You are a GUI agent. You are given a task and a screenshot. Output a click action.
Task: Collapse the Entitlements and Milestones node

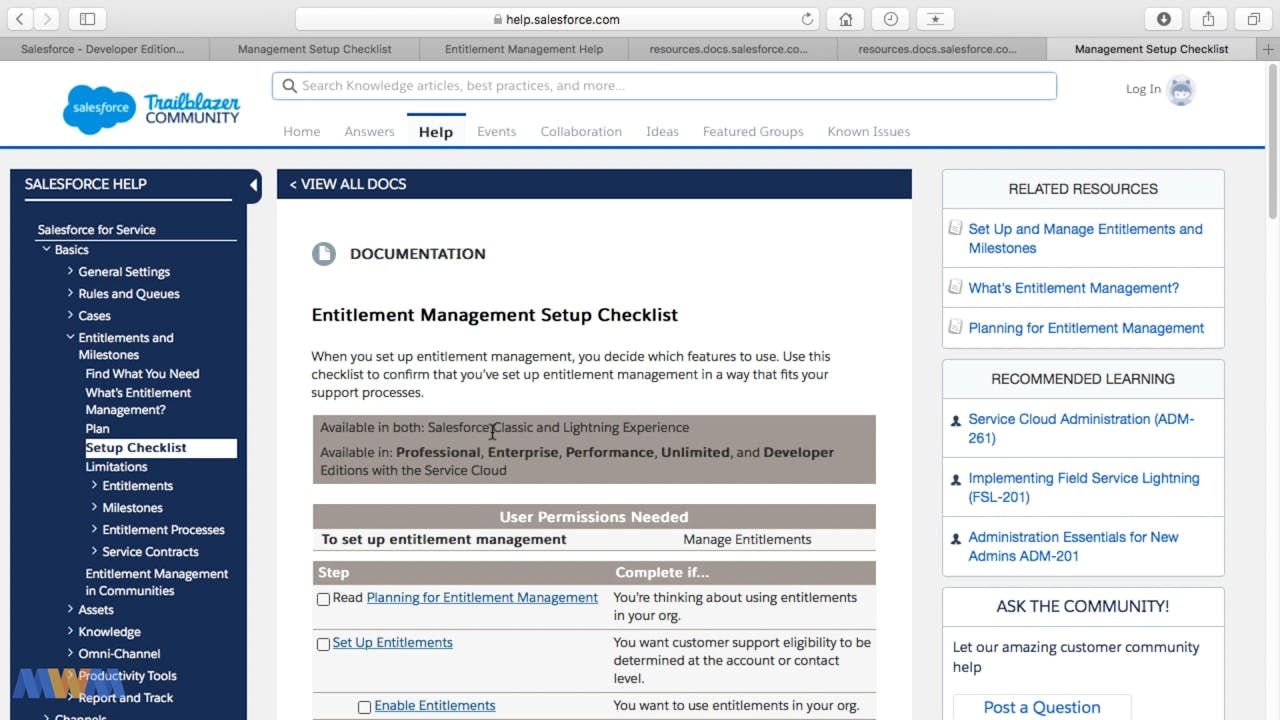pyautogui.click(x=70, y=338)
